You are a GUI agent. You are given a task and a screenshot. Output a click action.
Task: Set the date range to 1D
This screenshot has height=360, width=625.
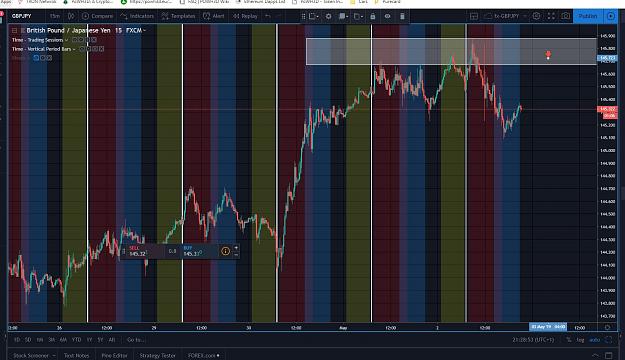tap(17, 340)
